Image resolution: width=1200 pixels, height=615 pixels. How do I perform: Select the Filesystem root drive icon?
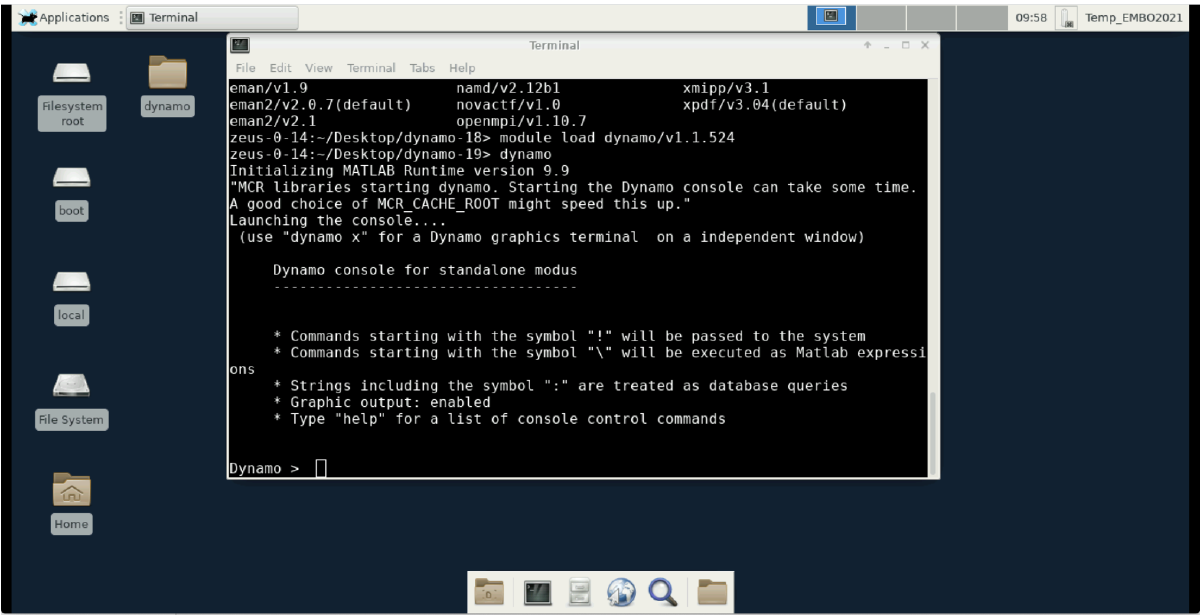pos(72,92)
